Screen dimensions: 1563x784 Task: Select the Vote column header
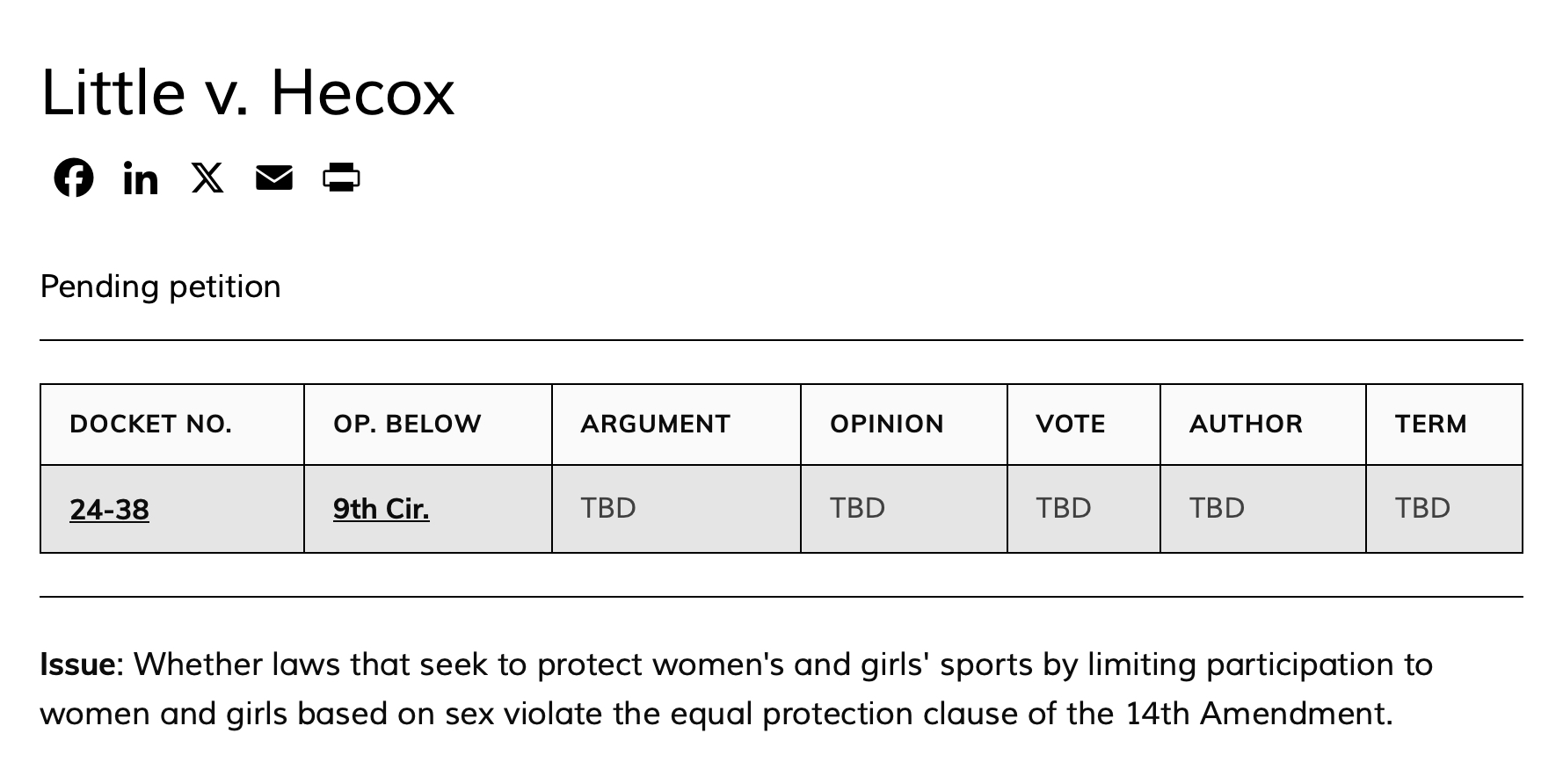tap(1070, 425)
